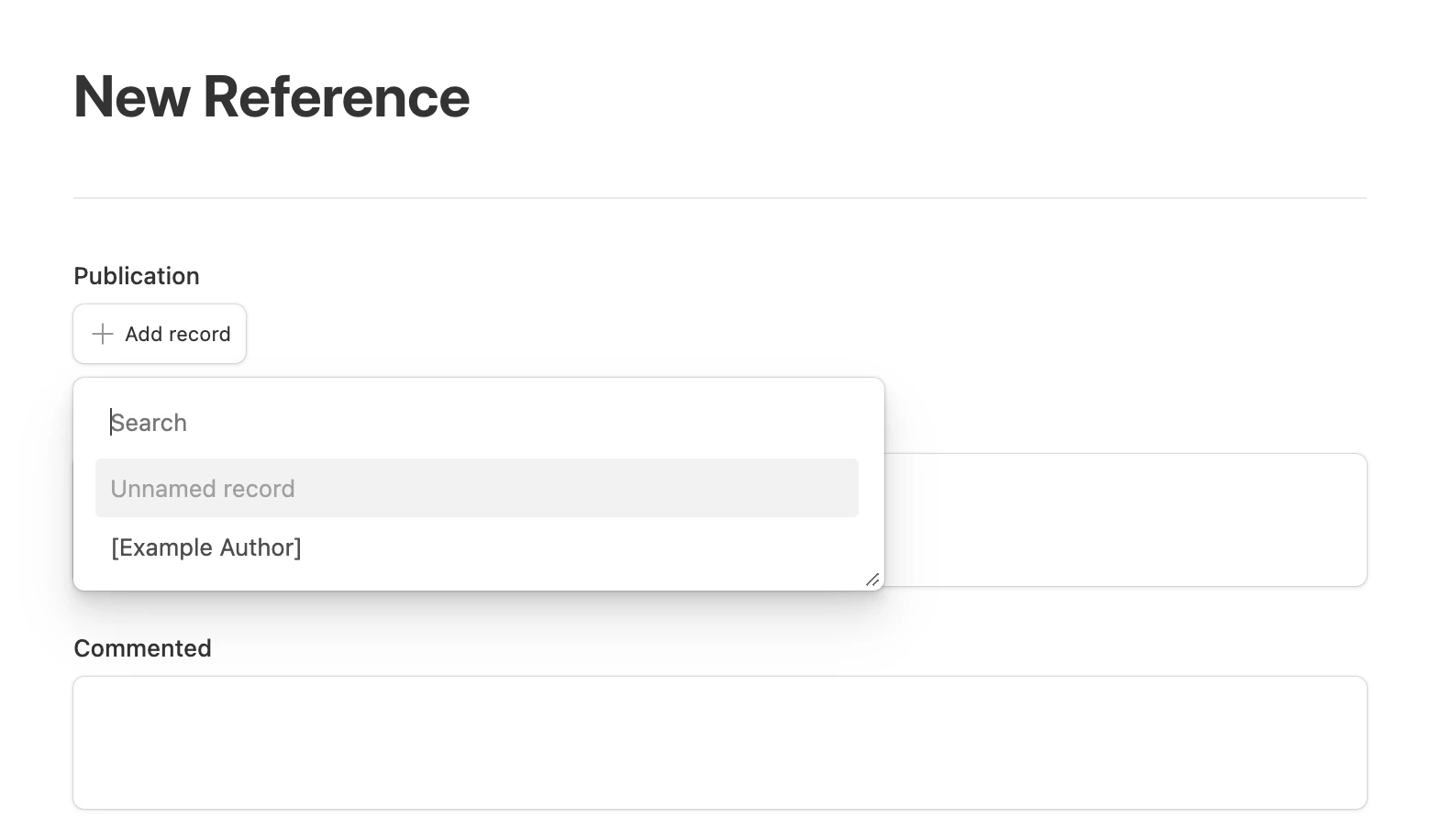Click inside the Commented text area

[720, 743]
